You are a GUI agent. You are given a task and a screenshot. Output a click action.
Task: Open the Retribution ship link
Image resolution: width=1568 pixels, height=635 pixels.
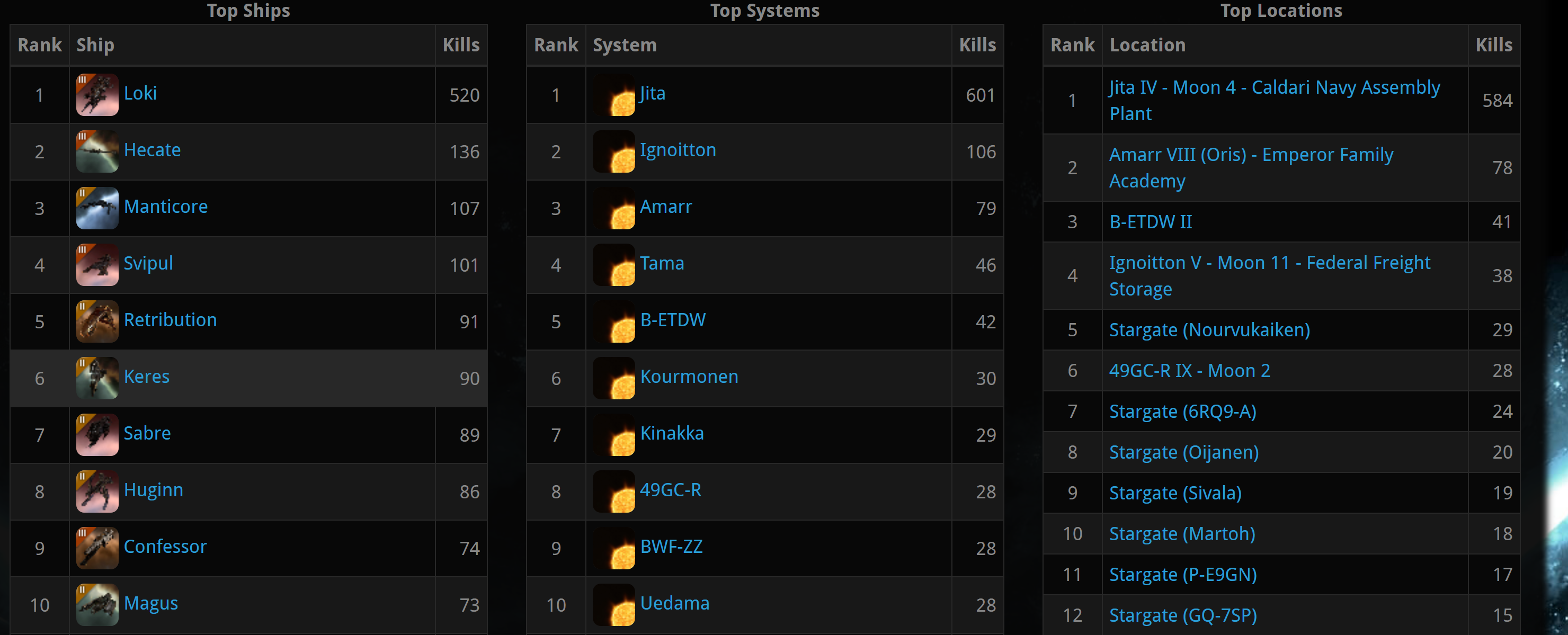171,320
